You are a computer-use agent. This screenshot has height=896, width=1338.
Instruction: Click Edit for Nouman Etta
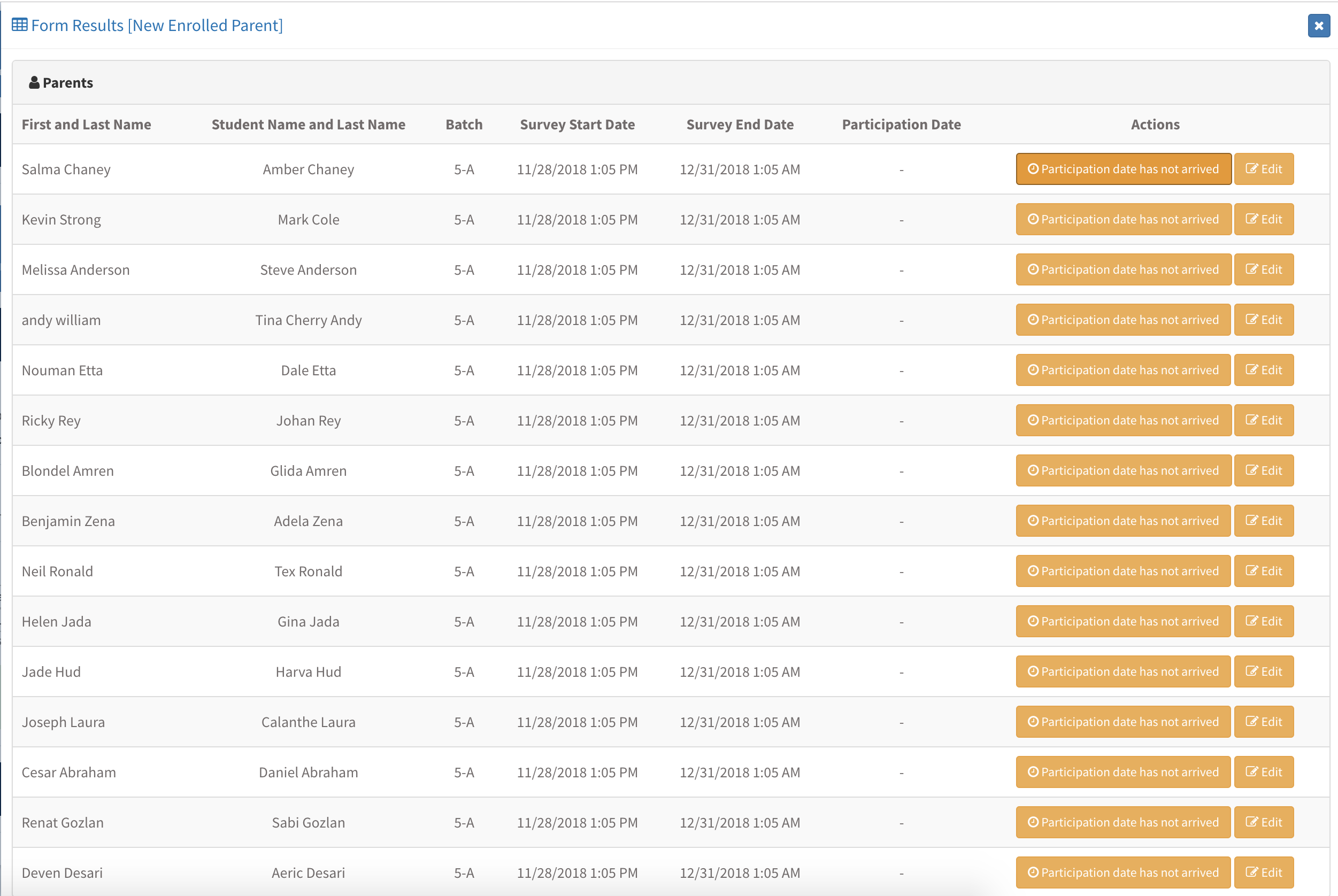coord(1264,370)
